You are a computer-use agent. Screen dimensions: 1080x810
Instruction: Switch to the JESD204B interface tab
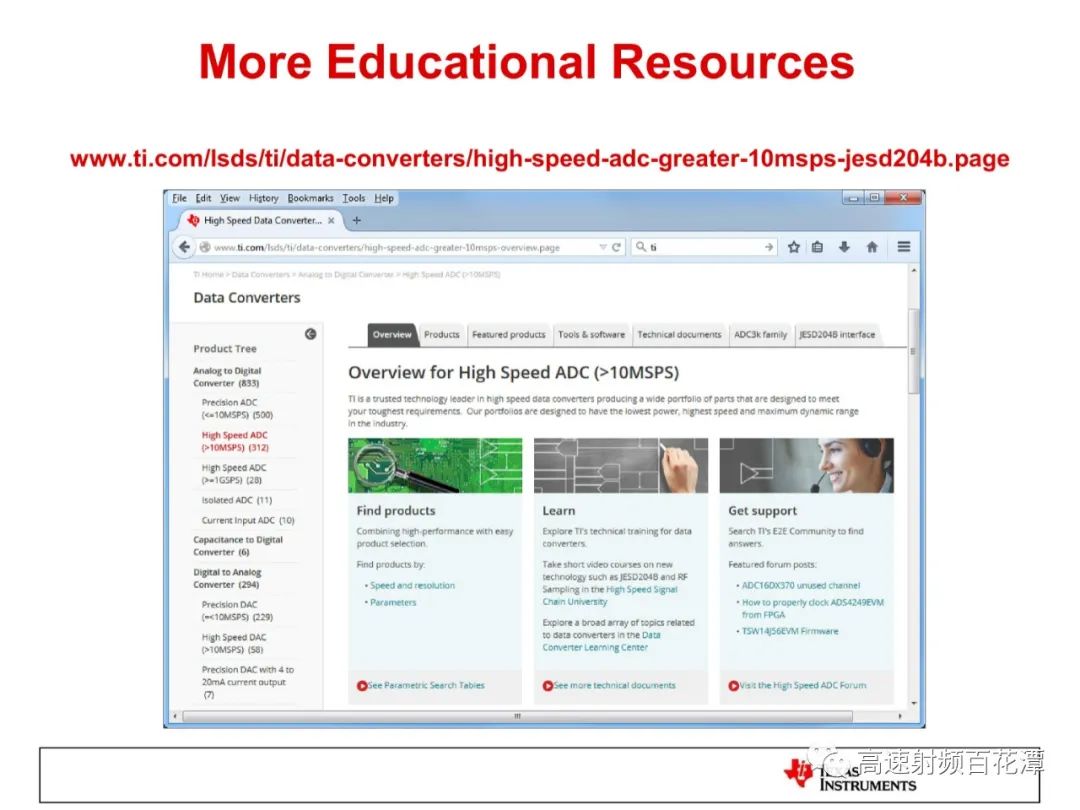pyautogui.click(x=837, y=335)
